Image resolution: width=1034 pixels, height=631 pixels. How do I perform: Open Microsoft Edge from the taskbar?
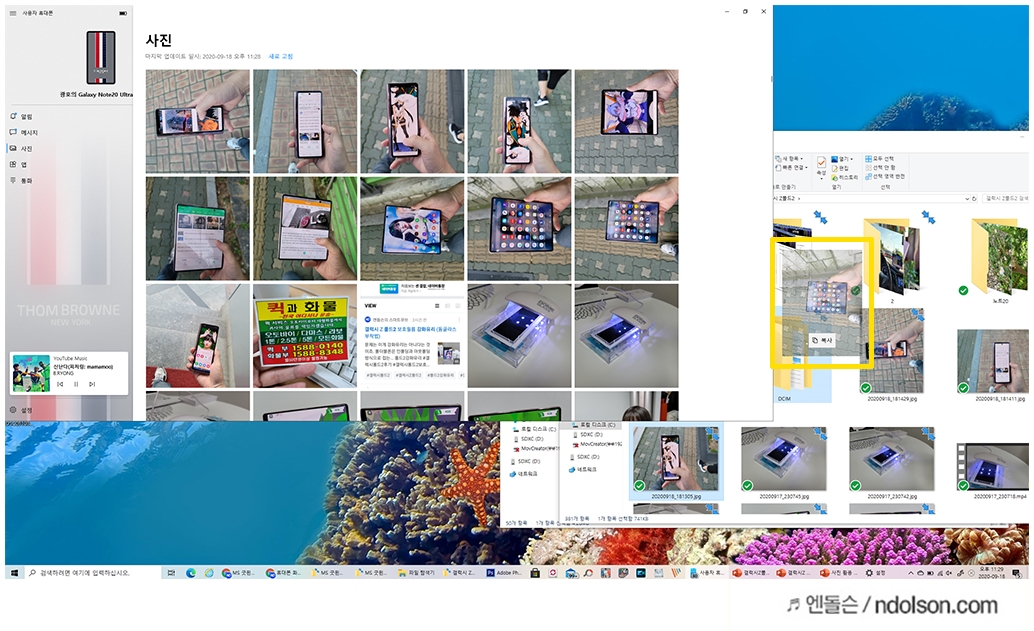pyautogui.click(x=191, y=573)
